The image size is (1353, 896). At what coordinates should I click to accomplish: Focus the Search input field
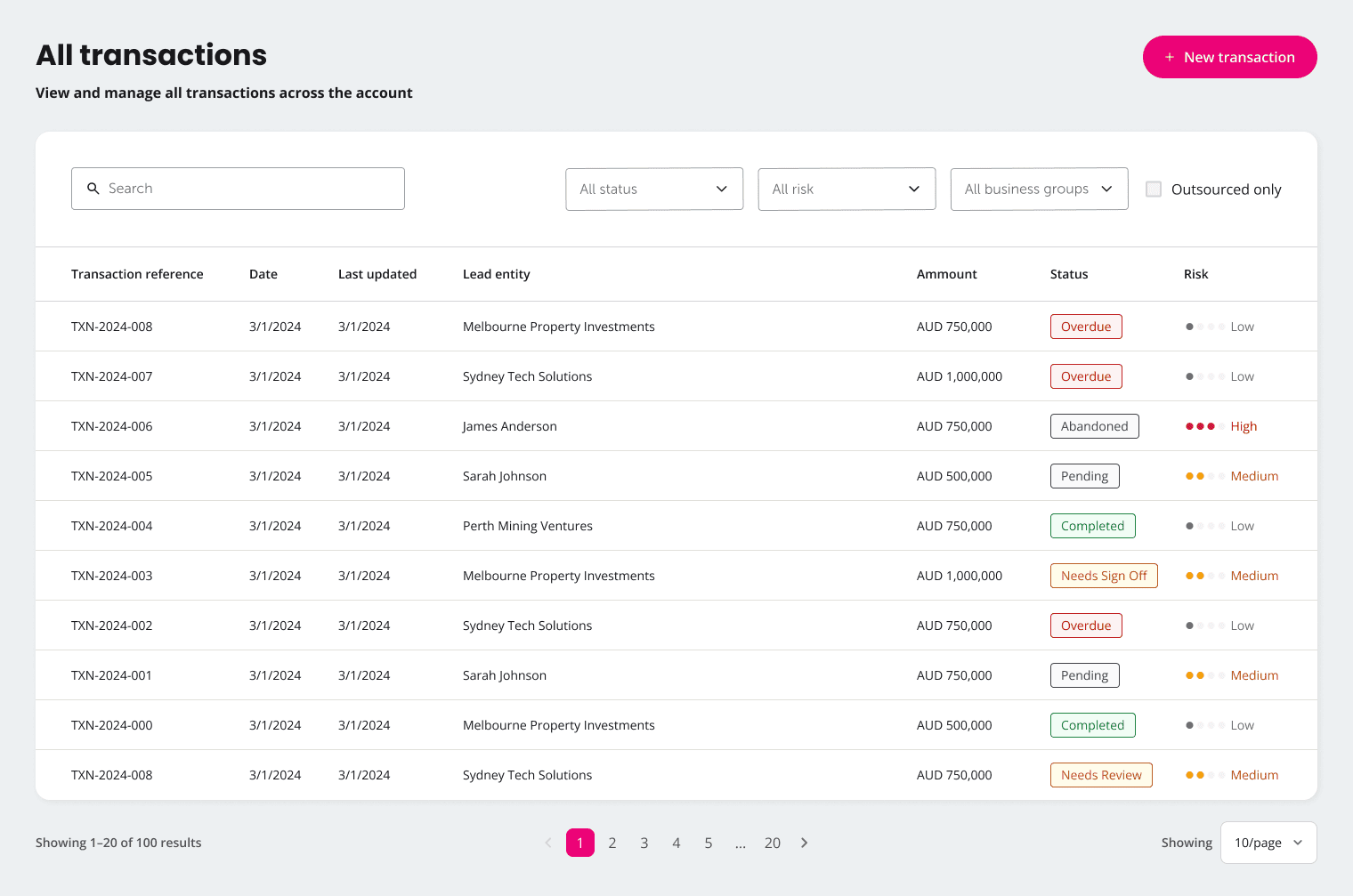[x=249, y=189]
